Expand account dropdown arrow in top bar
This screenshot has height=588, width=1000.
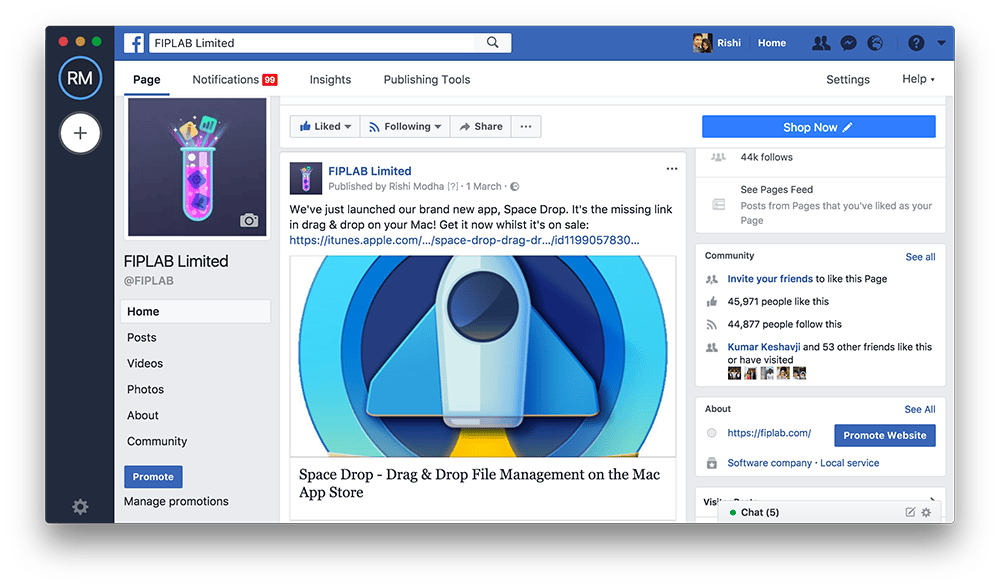941,43
